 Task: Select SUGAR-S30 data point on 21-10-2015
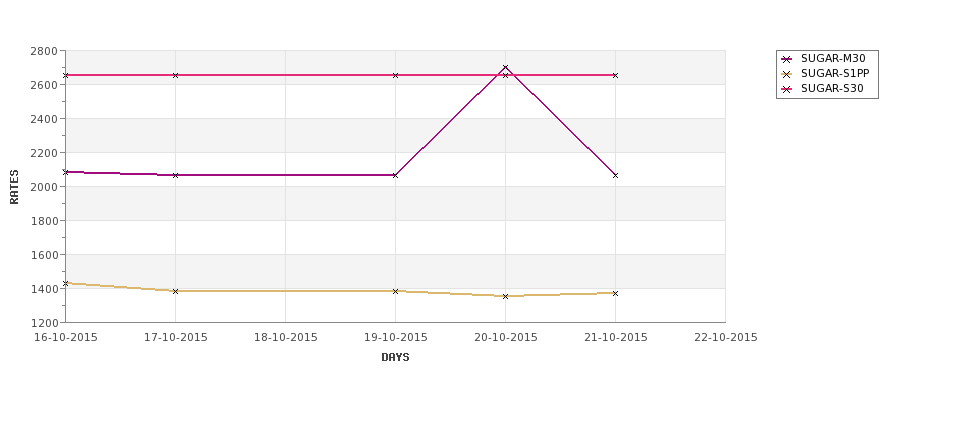pos(615,75)
